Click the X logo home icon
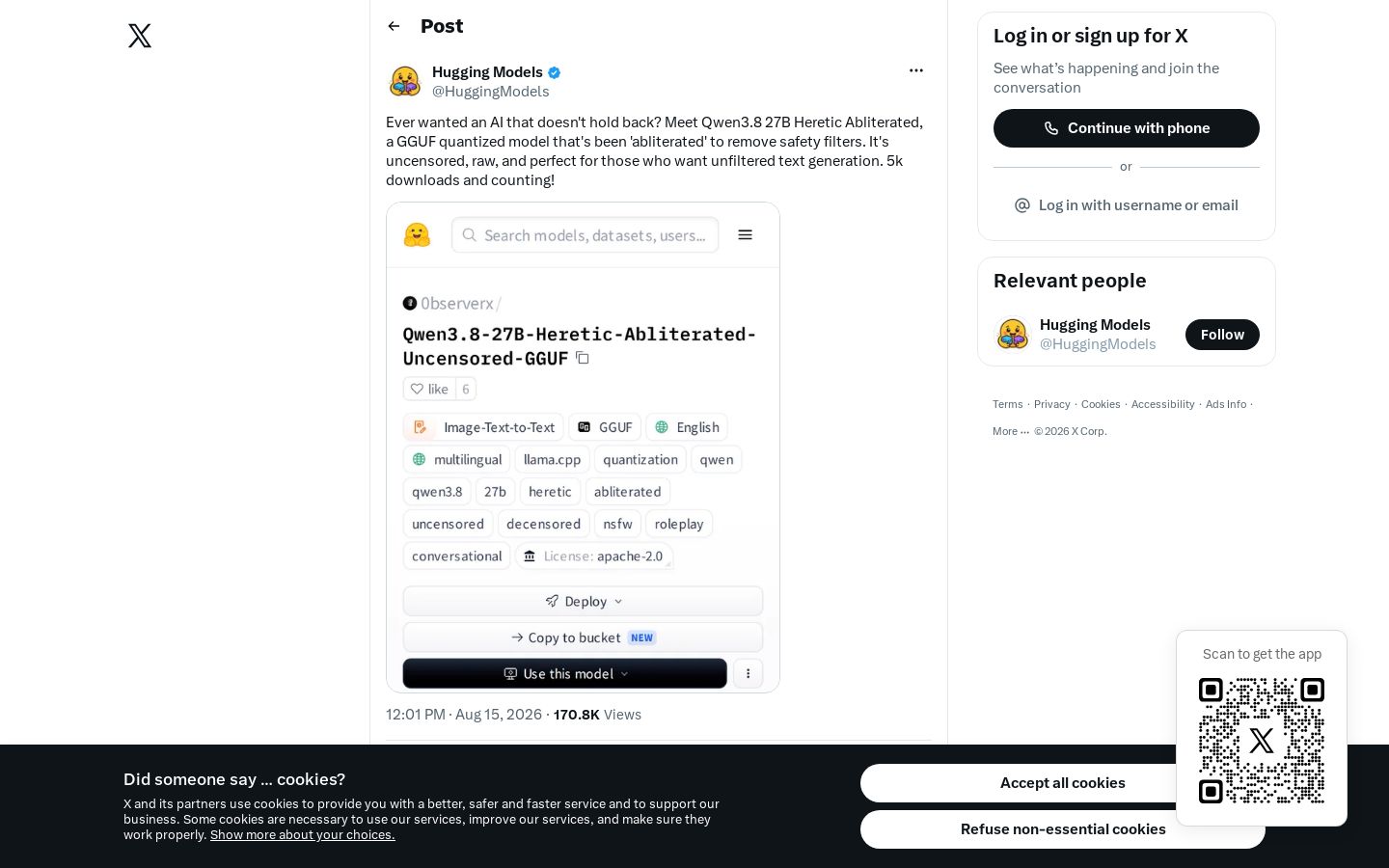 pyautogui.click(x=140, y=36)
